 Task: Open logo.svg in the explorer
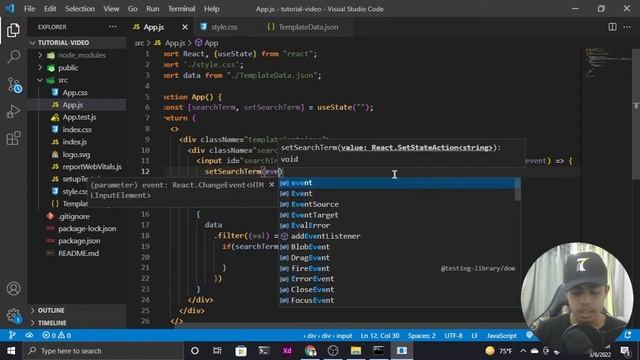click(x=77, y=154)
